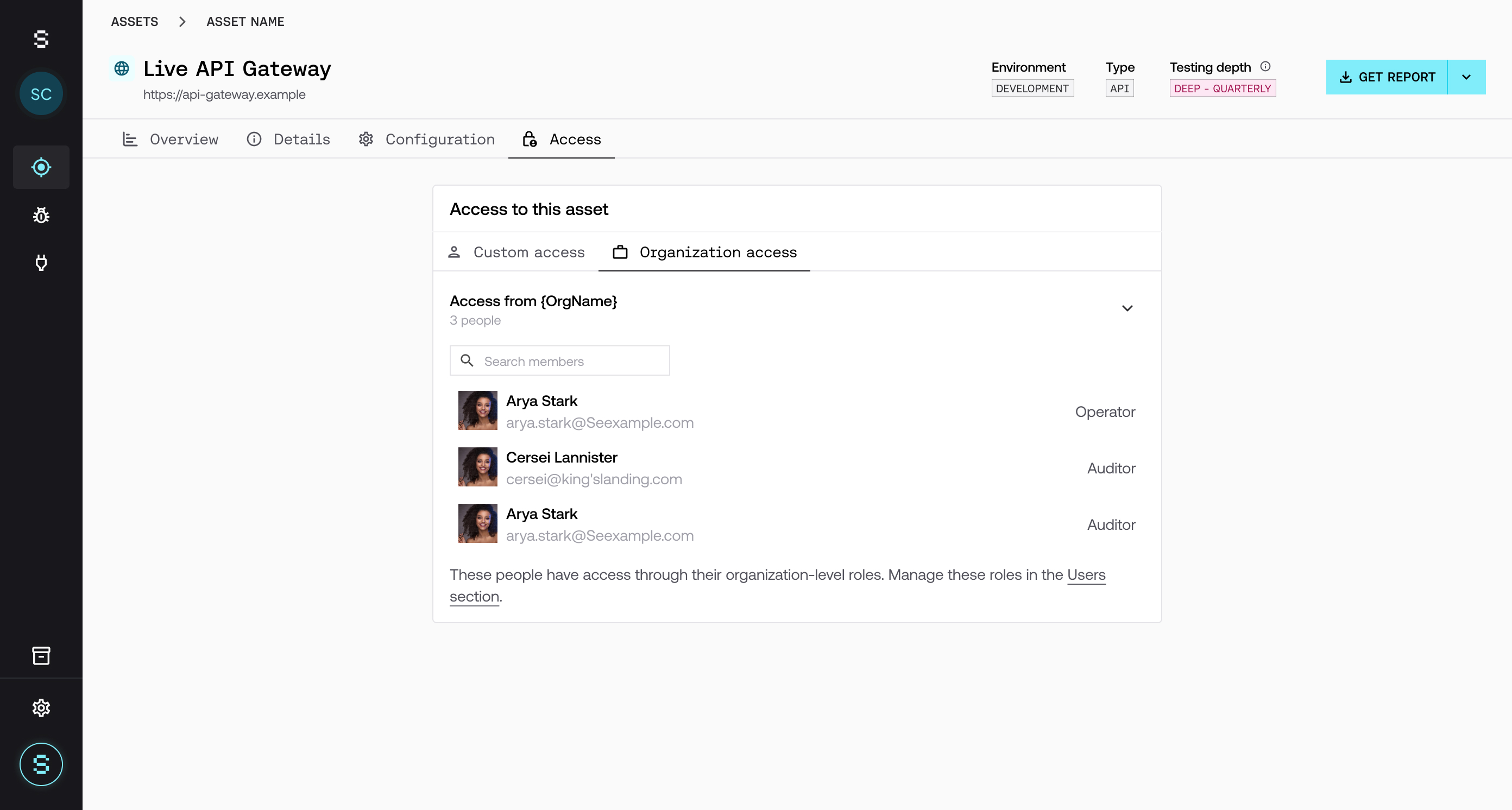Click the circled S profile icon at bottom
This screenshot has width=1512, height=810.
coord(41,764)
